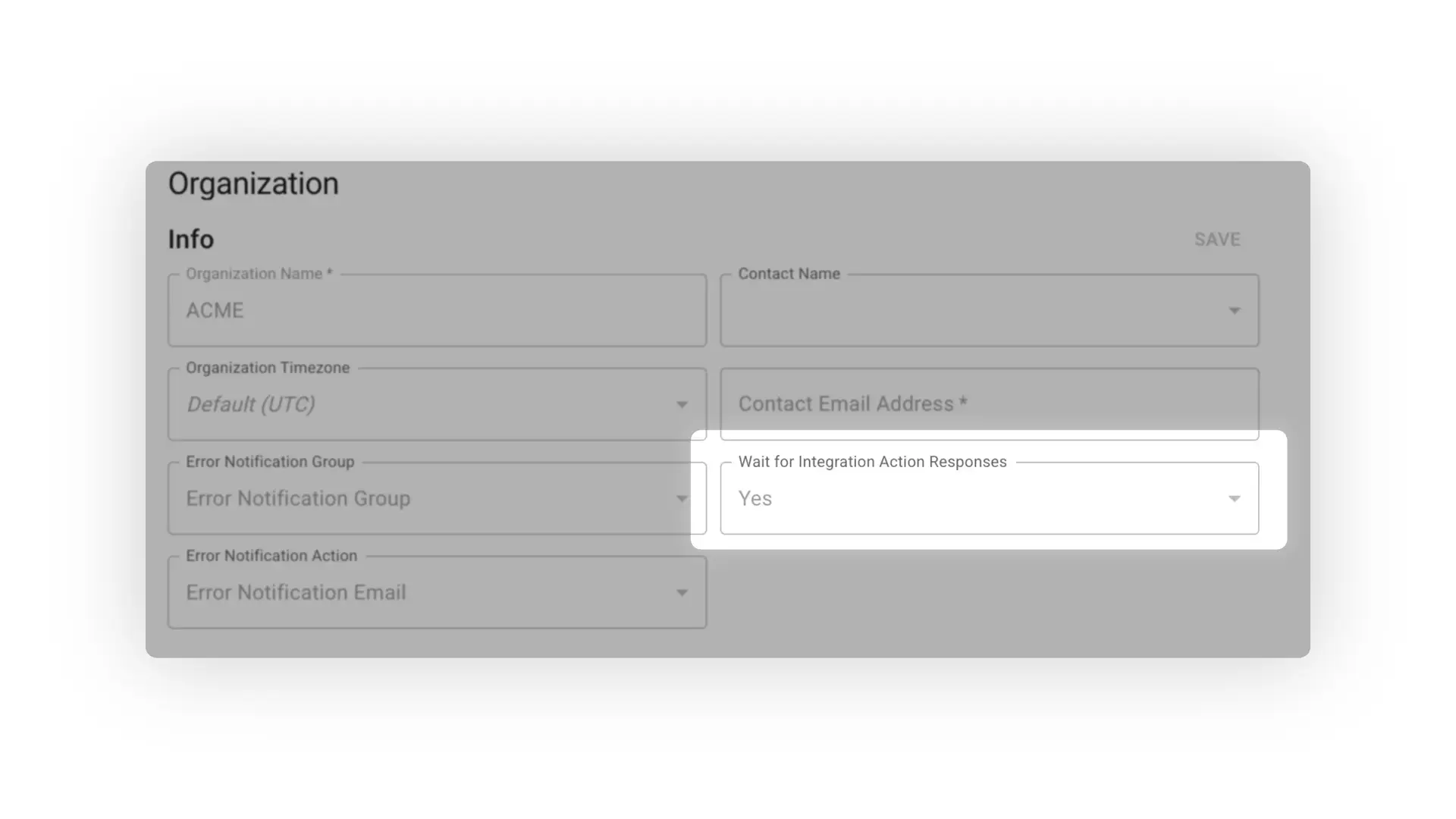Click the Default (UTC) timezone text
The width and height of the screenshot is (1456, 819).
pos(251,404)
